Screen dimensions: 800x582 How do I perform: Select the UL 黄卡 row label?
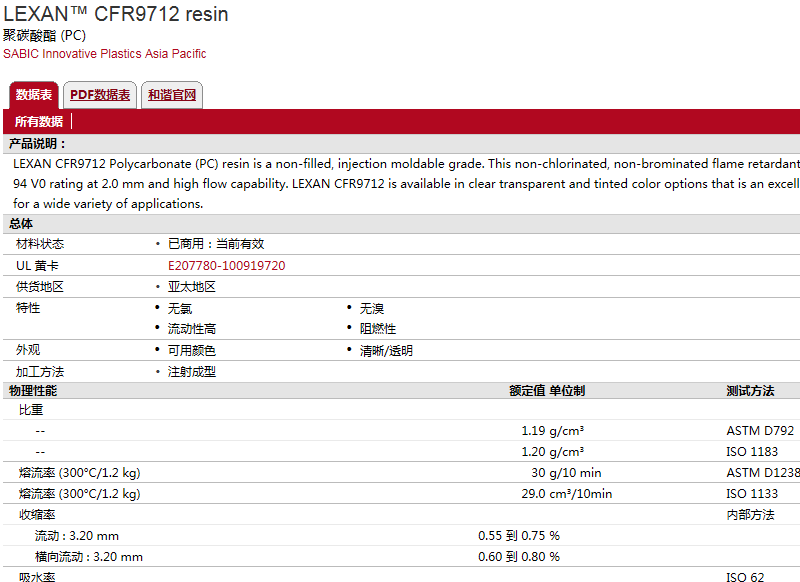pos(37,266)
